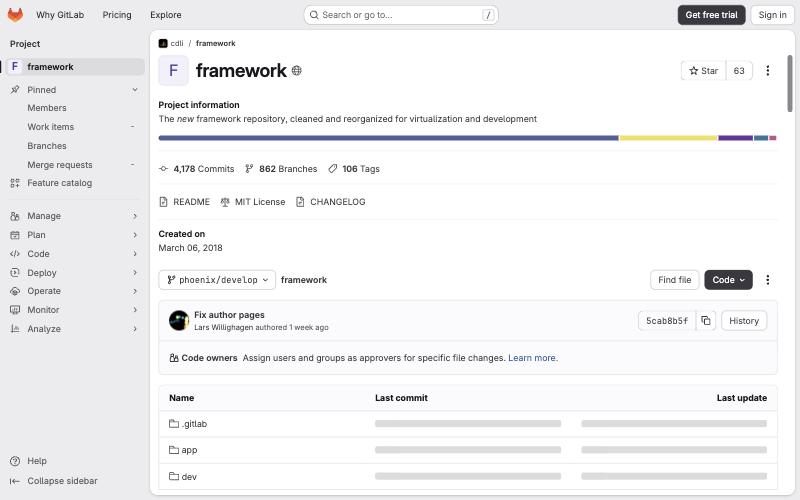
Task: Click the cdli breadcrumb link
Action: point(177,43)
